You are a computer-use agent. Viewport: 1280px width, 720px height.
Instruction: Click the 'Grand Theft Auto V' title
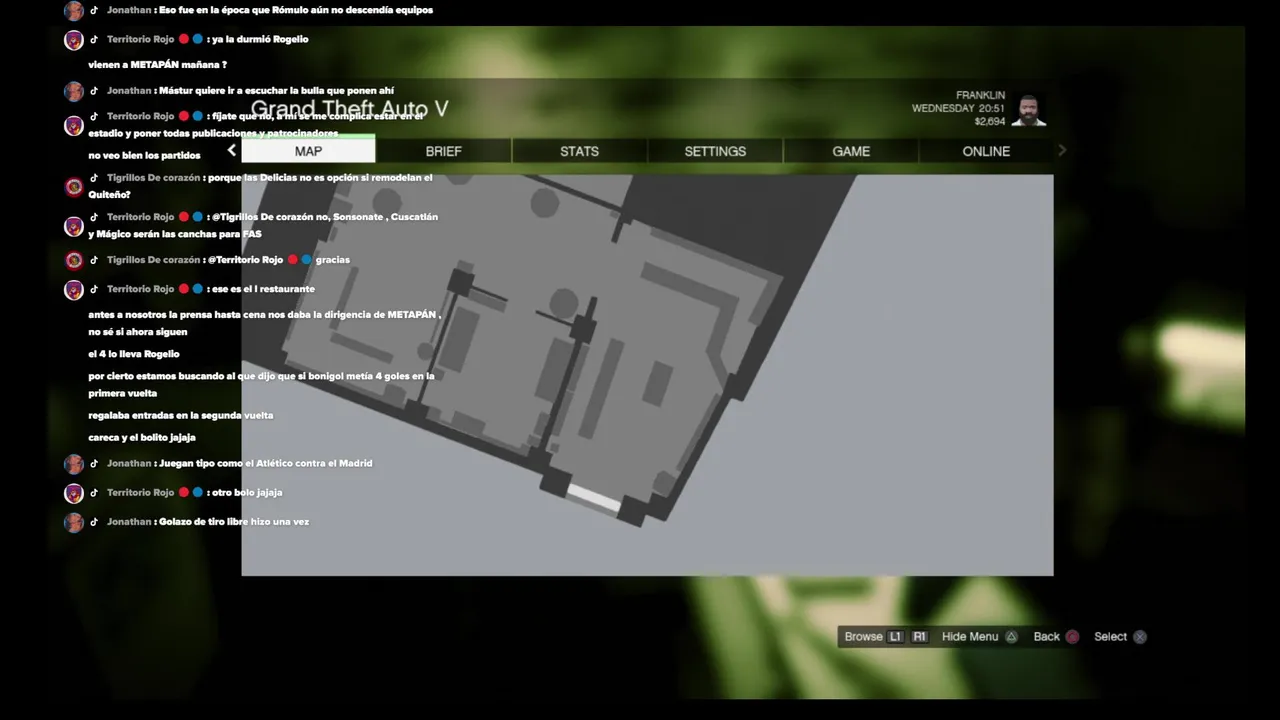coord(349,109)
